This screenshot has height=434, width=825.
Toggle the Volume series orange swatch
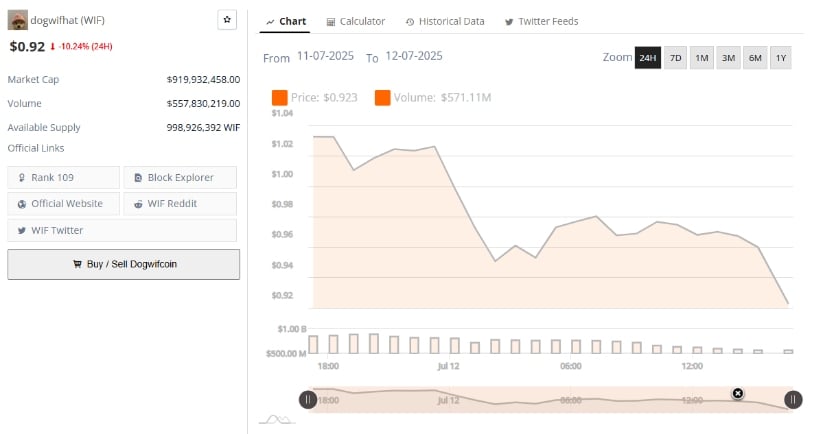click(383, 98)
